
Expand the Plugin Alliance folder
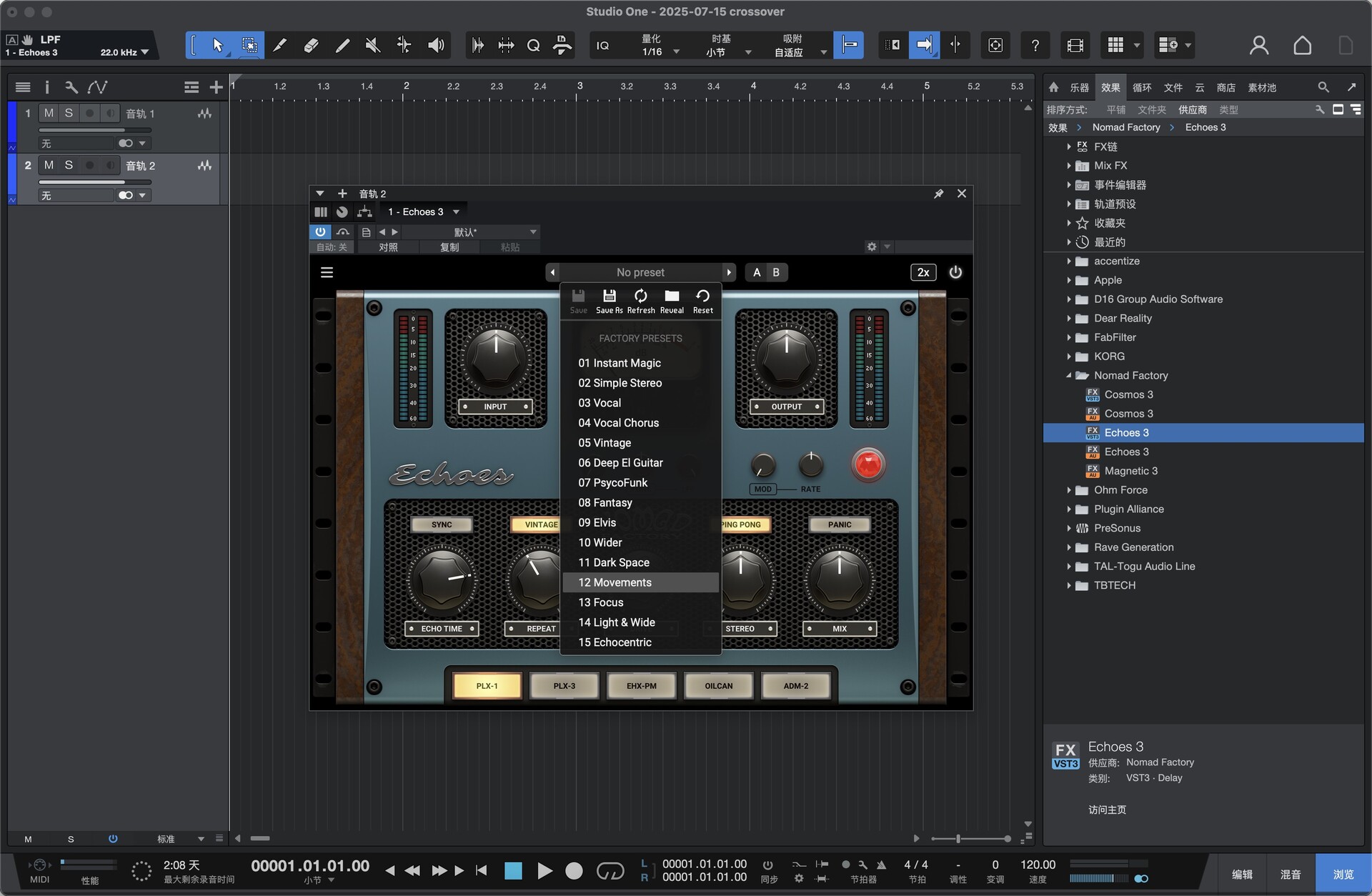[x=1069, y=509]
